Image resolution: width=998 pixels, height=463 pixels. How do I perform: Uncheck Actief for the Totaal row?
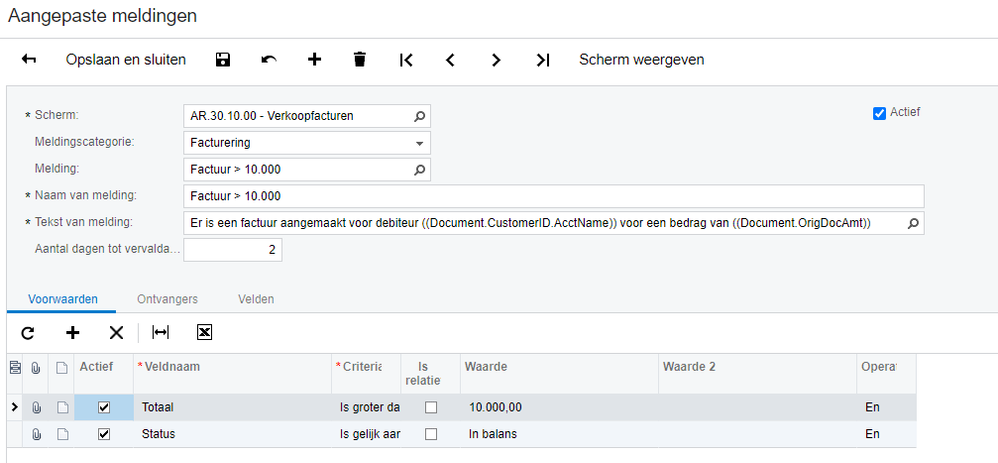point(104,408)
